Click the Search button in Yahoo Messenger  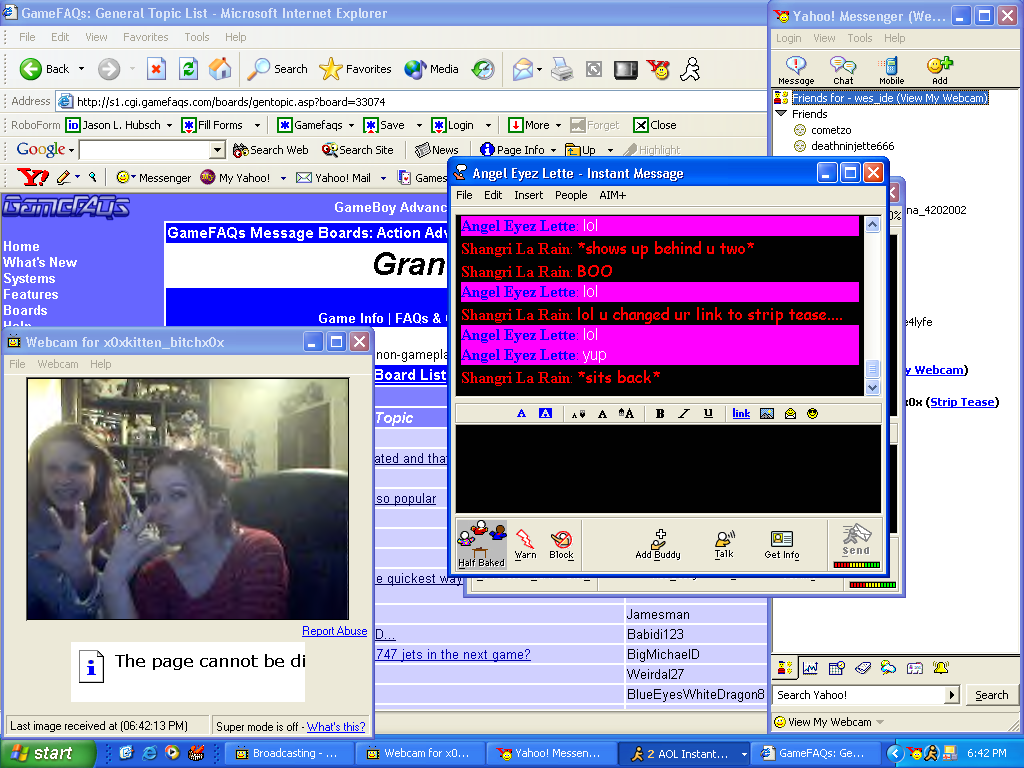coord(991,695)
